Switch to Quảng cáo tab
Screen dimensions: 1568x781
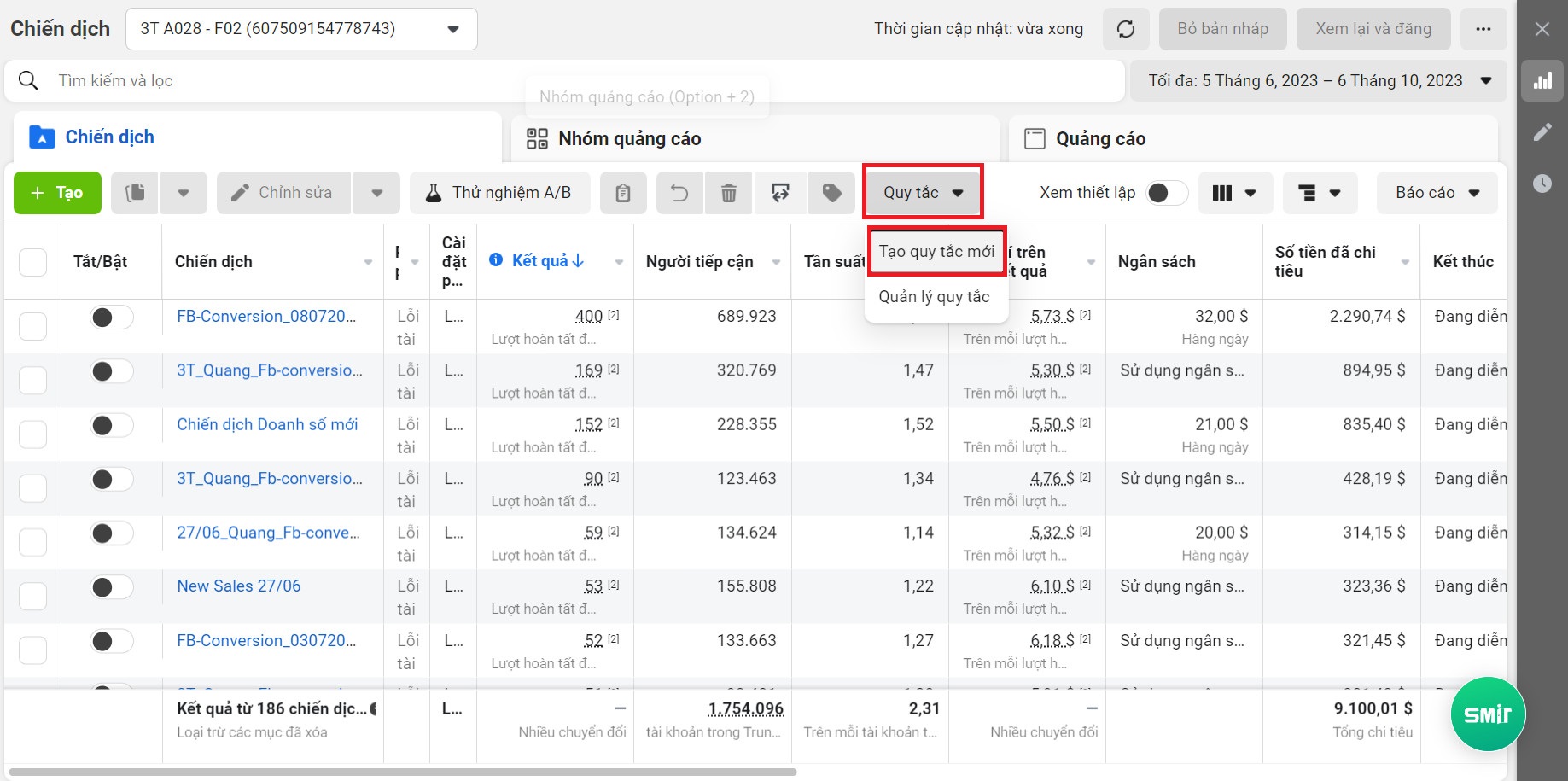tap(1253, 139)
